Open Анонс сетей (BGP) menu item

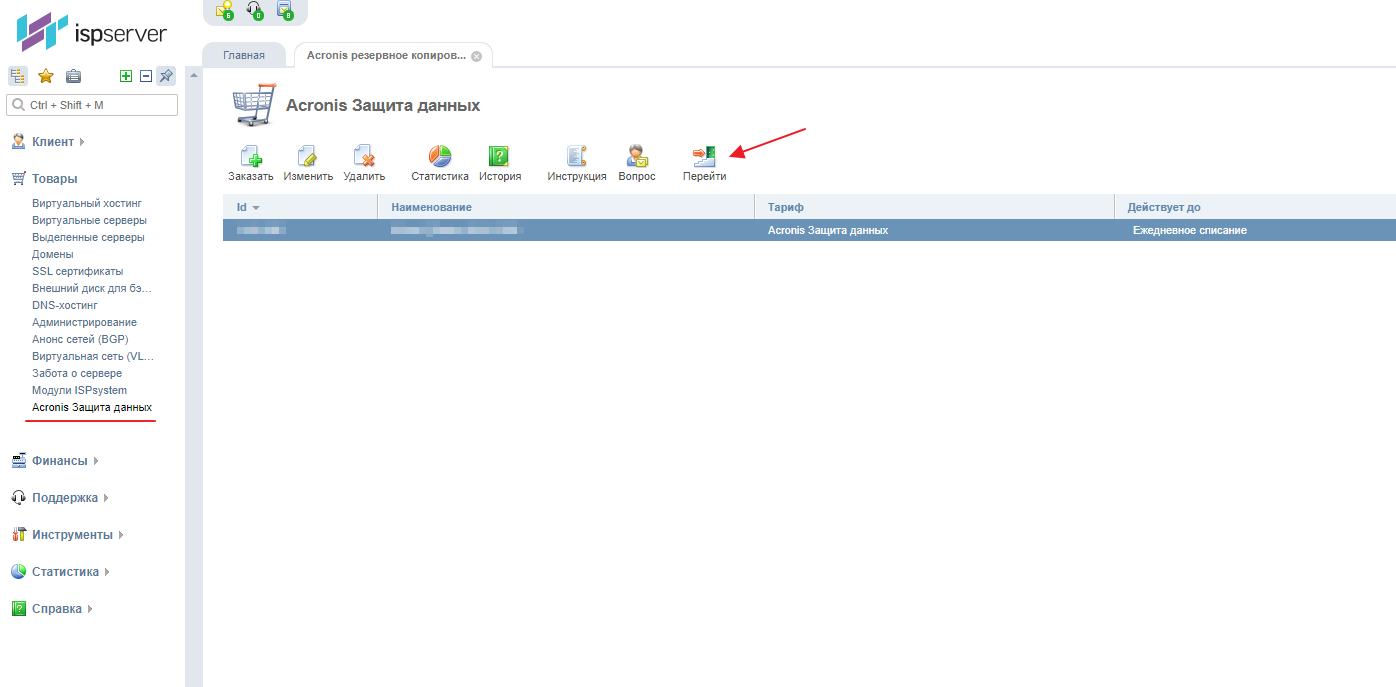pyautogui.click(x=80, y=340)
